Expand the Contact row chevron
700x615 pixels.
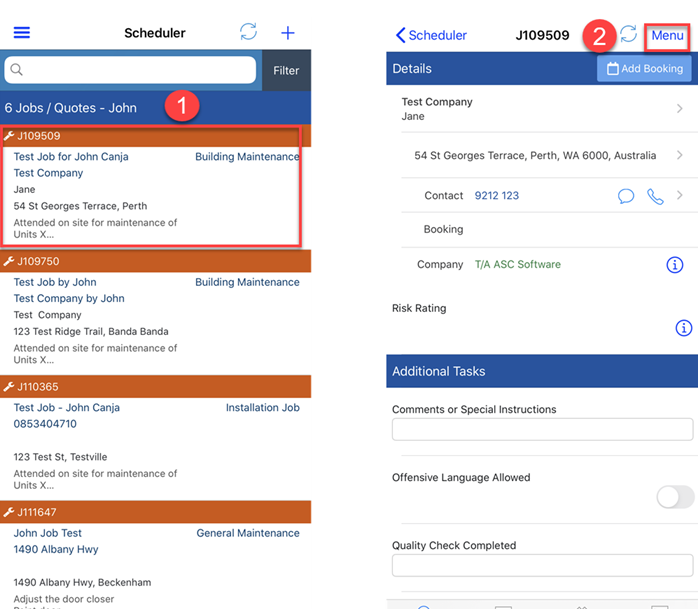[680, 196]
